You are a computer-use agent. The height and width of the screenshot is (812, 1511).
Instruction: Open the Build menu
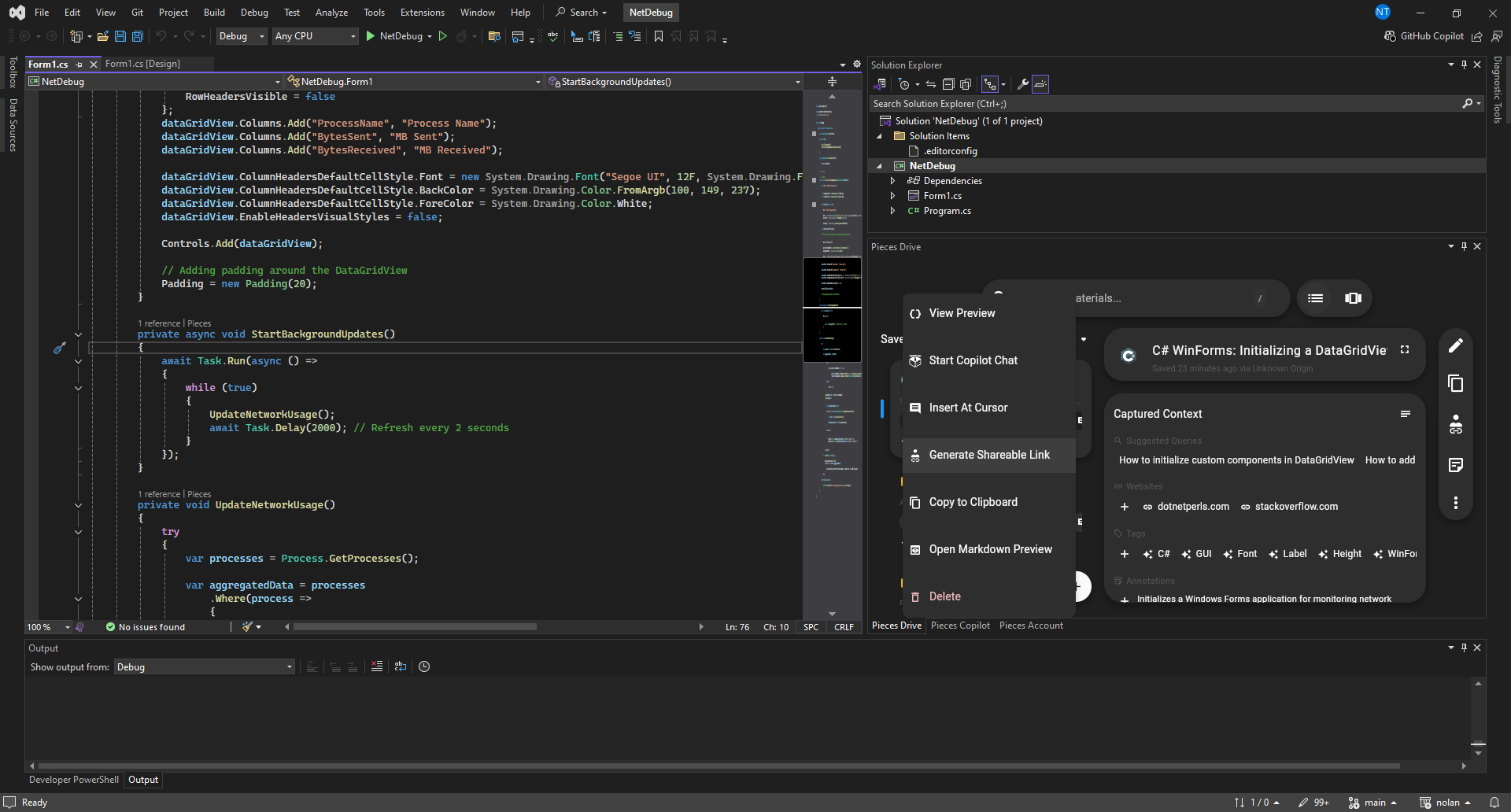click(x=214, y=13)
